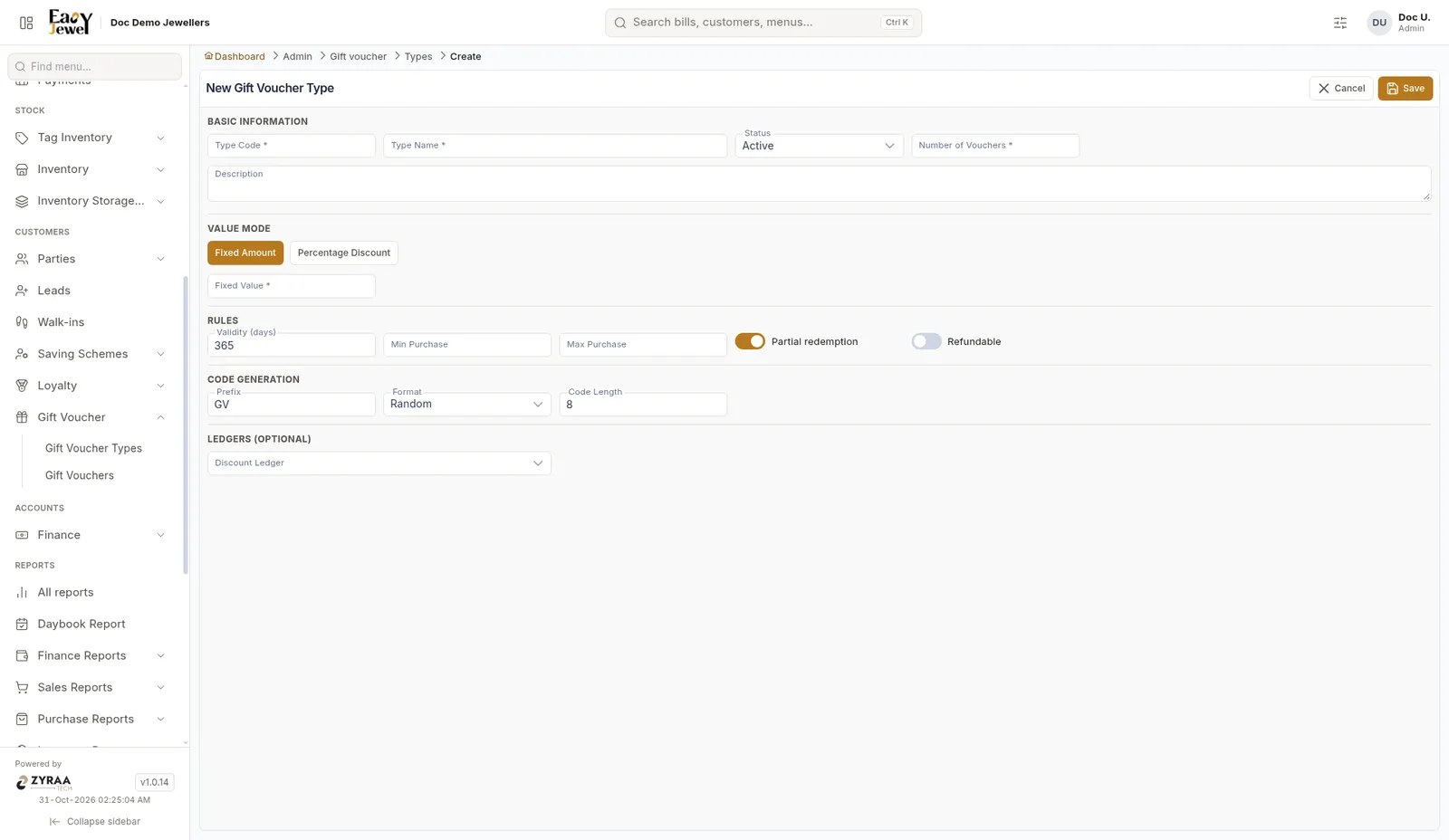The width and height of the screenshot is (1449, 840).
Task: Save the new gift voucher type
Action: (x=1406, y=88)
